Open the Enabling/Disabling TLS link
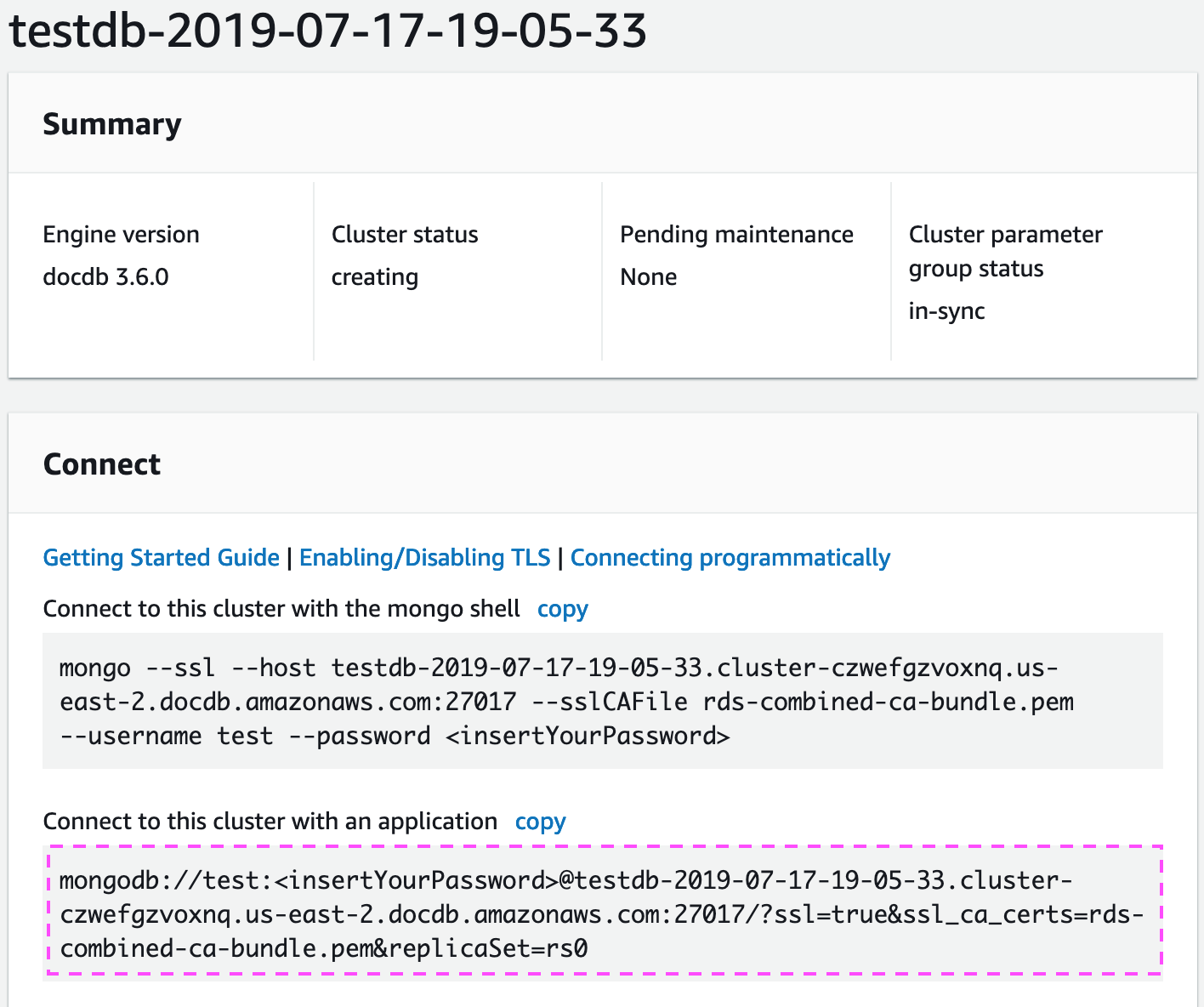The width and height of the screenshot is (1204, 1007). 425,558
